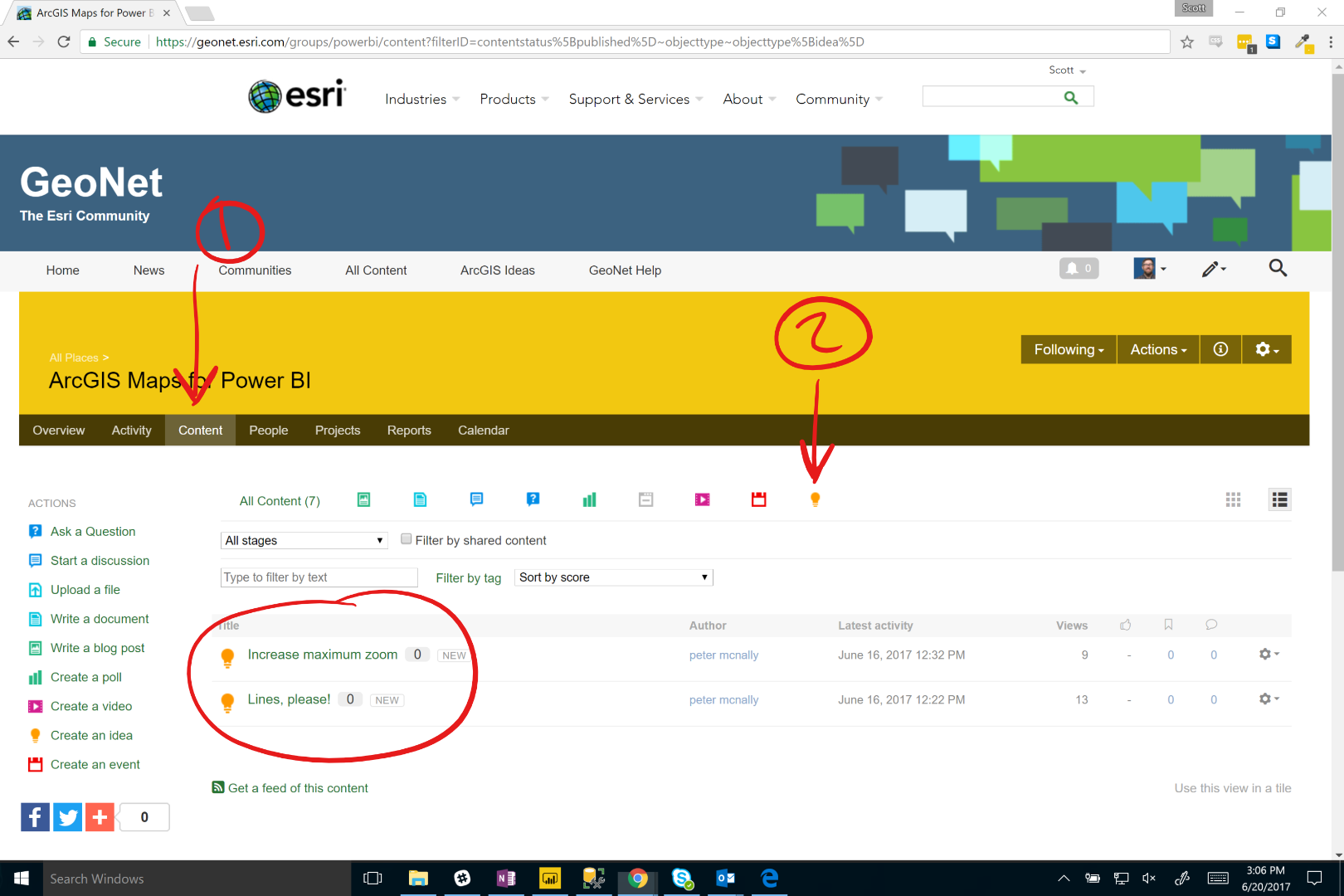Switch to the People tab

pos(269,430)
